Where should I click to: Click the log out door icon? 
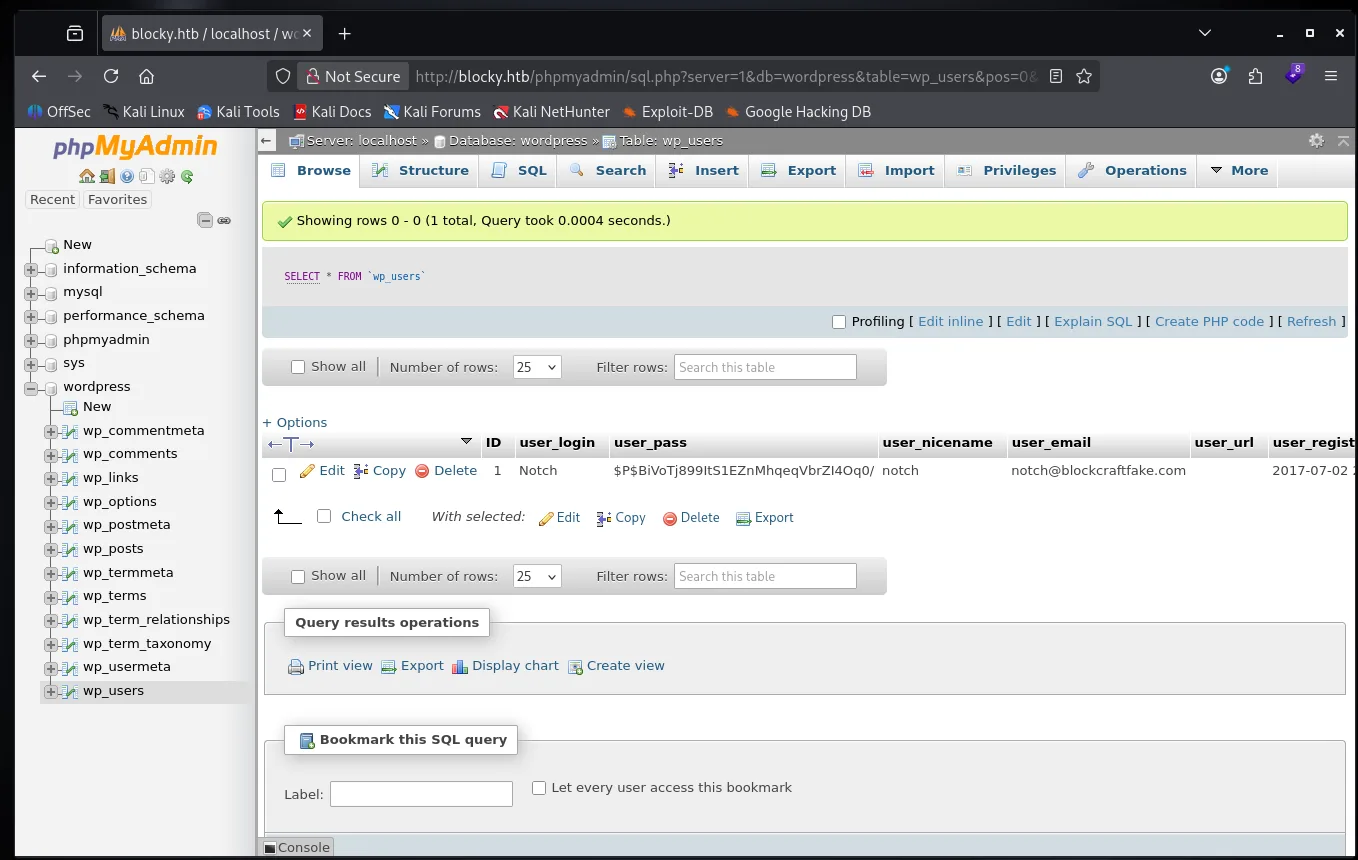pyautogui.click(x=105, y=177)
